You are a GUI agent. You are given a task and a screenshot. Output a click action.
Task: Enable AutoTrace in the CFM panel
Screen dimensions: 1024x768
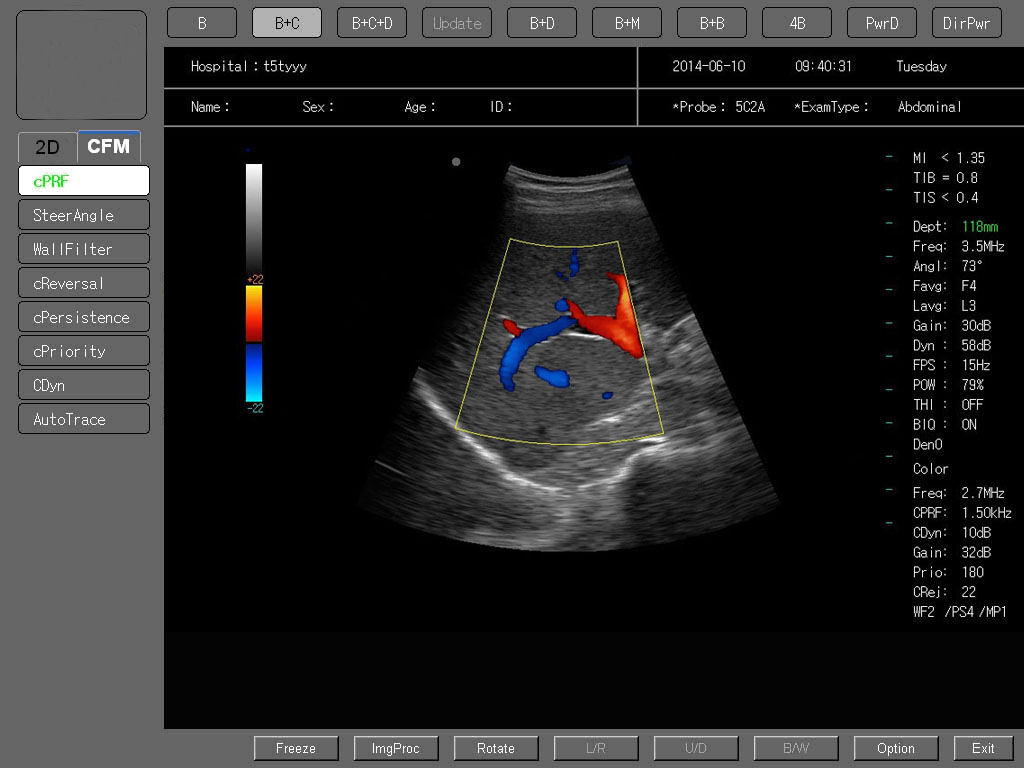click(x=83, y=418)
